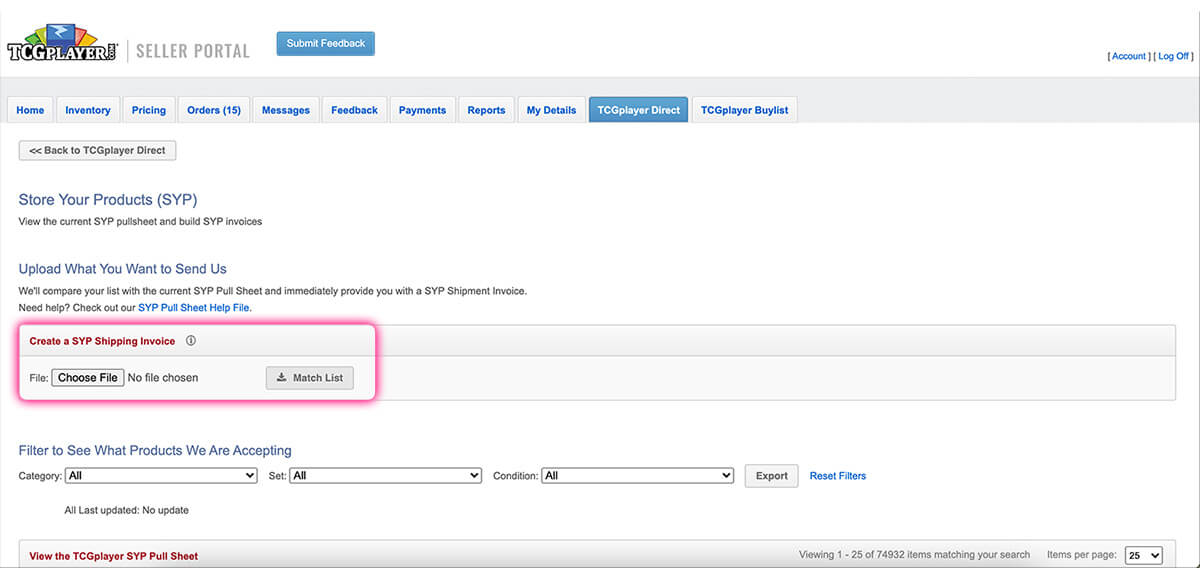
Task: Open the Messages tab
Action: 286,110
